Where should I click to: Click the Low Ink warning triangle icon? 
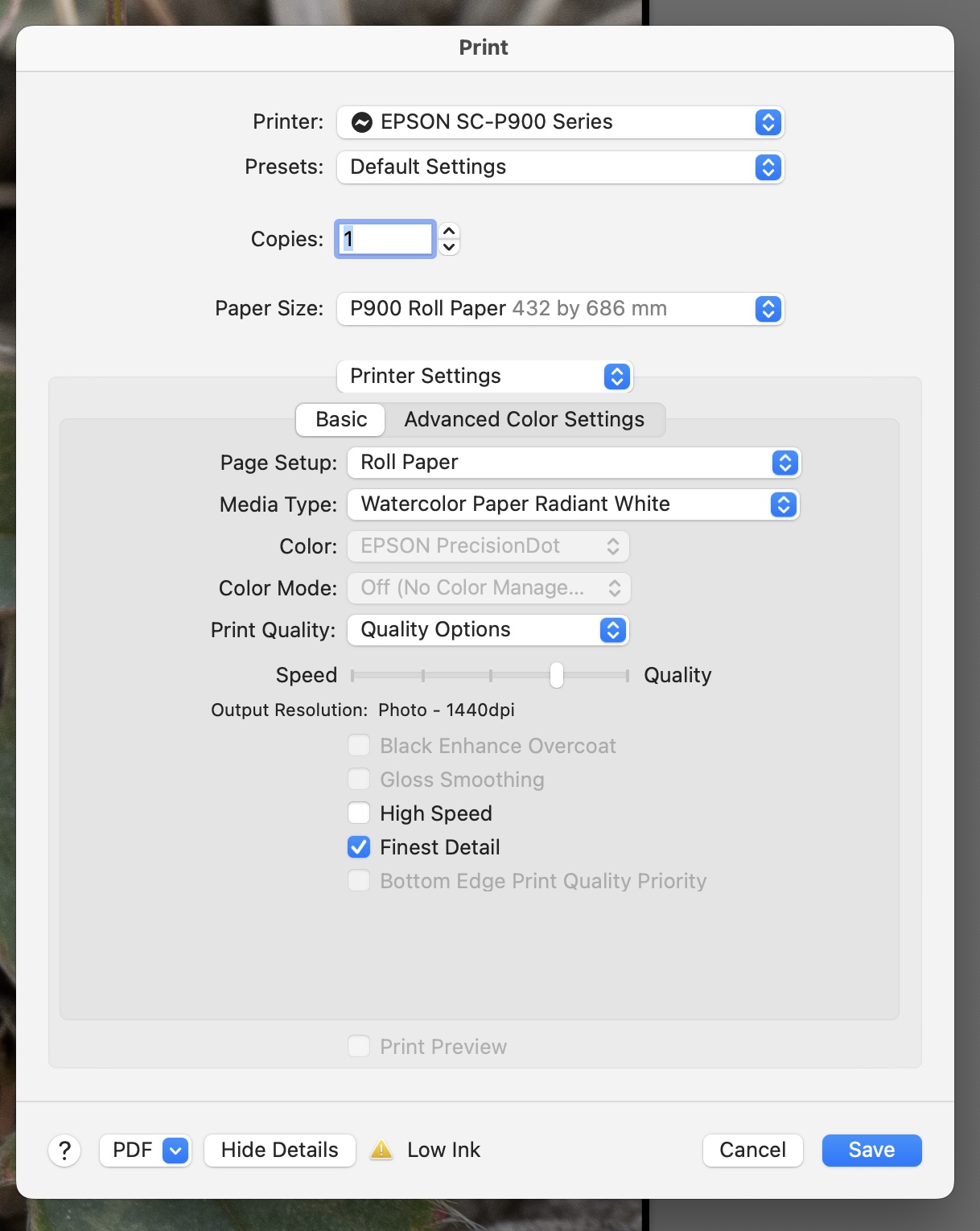click(380, 1150)
